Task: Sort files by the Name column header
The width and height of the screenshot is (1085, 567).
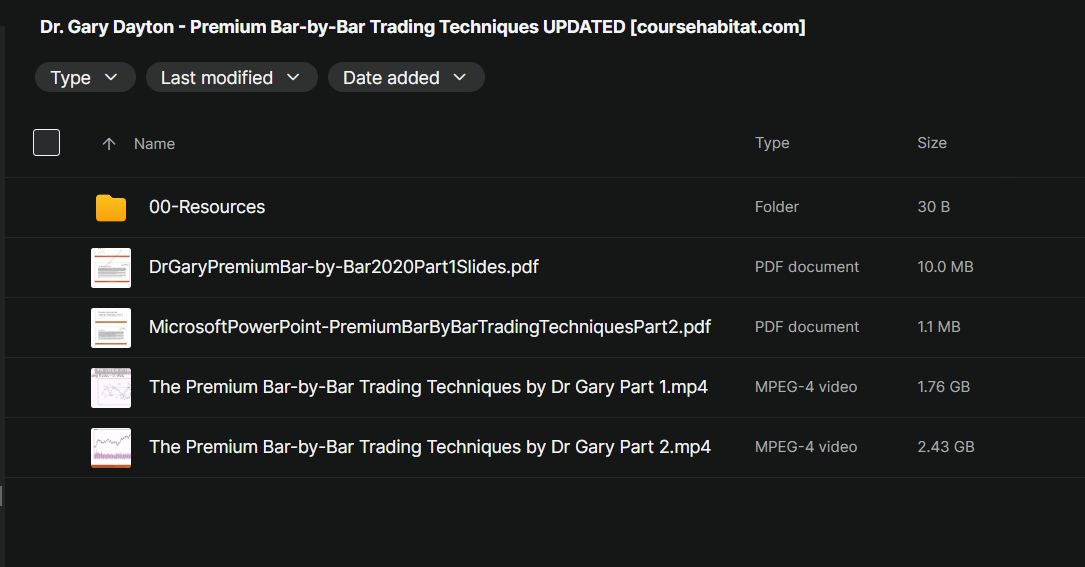Action: [x=154, y=144]
